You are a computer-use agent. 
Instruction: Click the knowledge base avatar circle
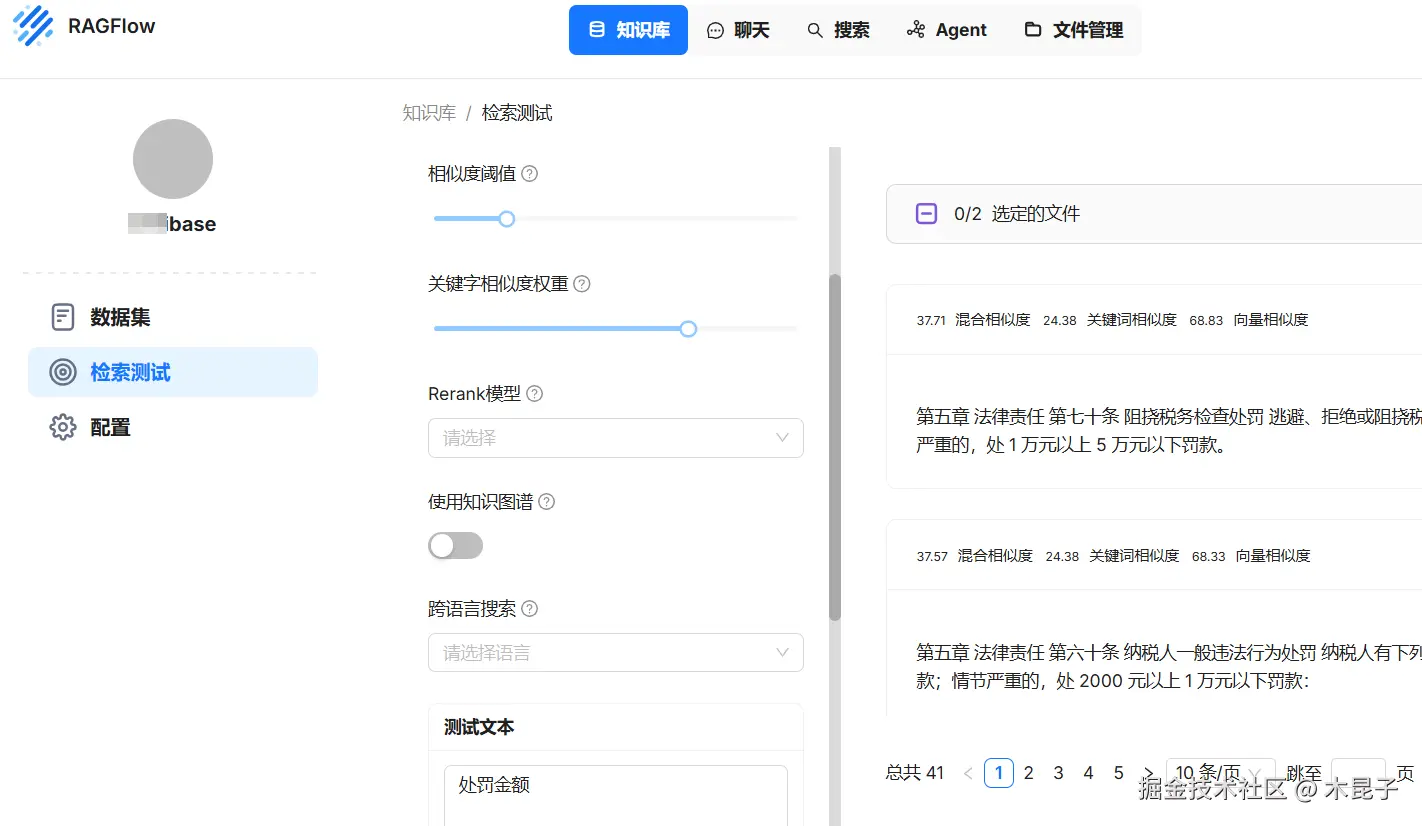pyautogui.click(x=173, y=159)
